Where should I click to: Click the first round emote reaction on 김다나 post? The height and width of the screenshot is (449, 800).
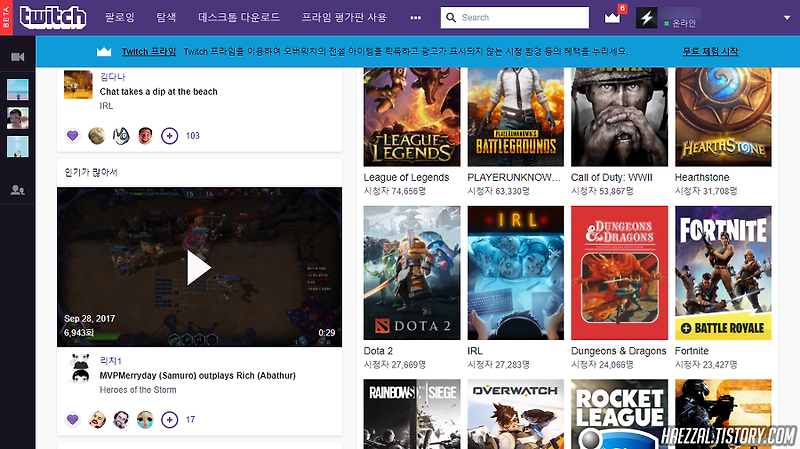[x=96, y=136]
